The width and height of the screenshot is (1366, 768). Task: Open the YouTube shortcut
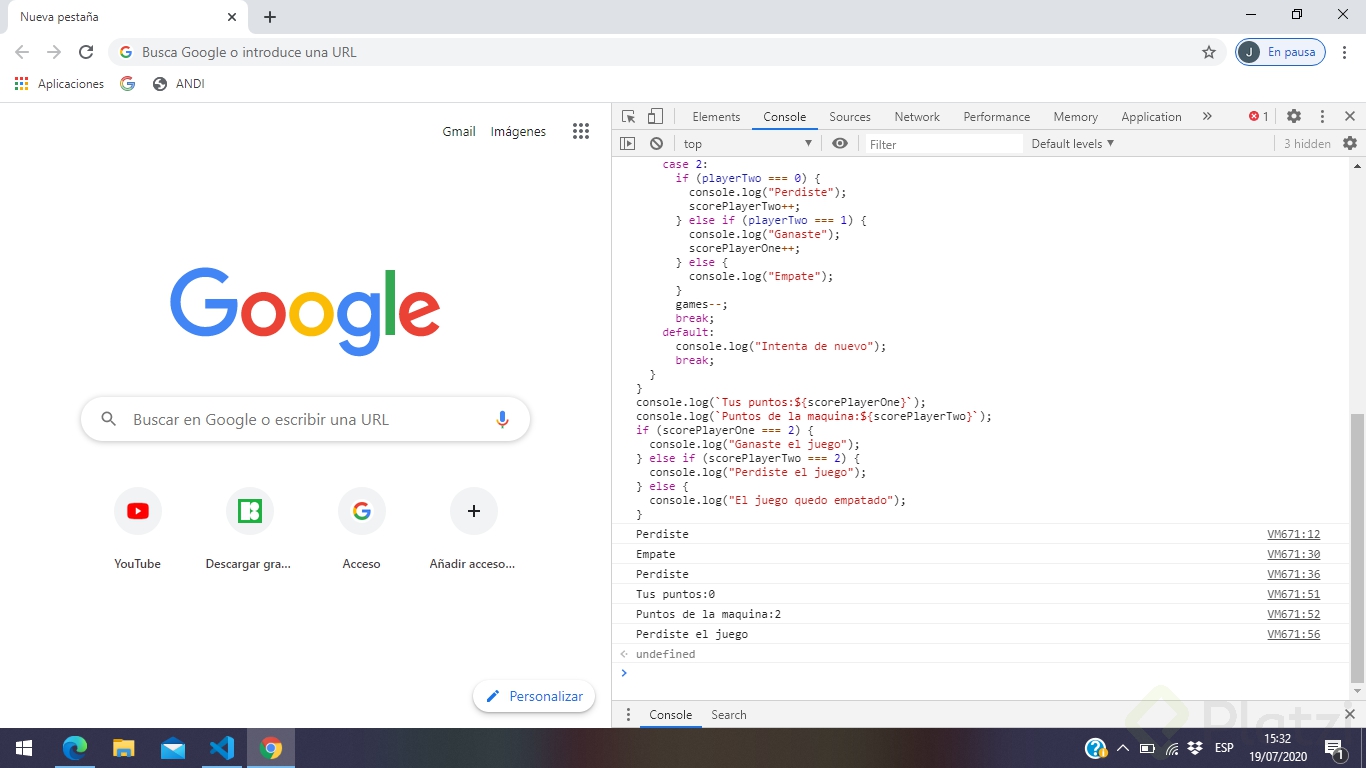138,529
